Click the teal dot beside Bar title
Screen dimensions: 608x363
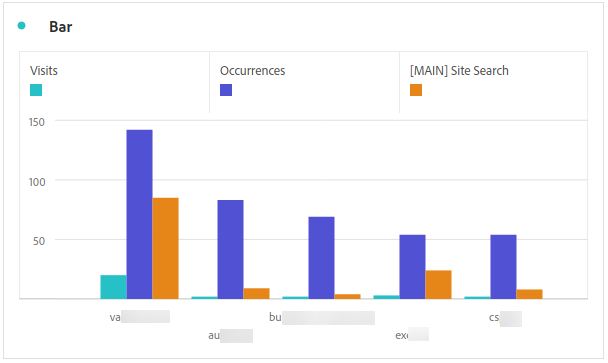click(x=21, y=26)
